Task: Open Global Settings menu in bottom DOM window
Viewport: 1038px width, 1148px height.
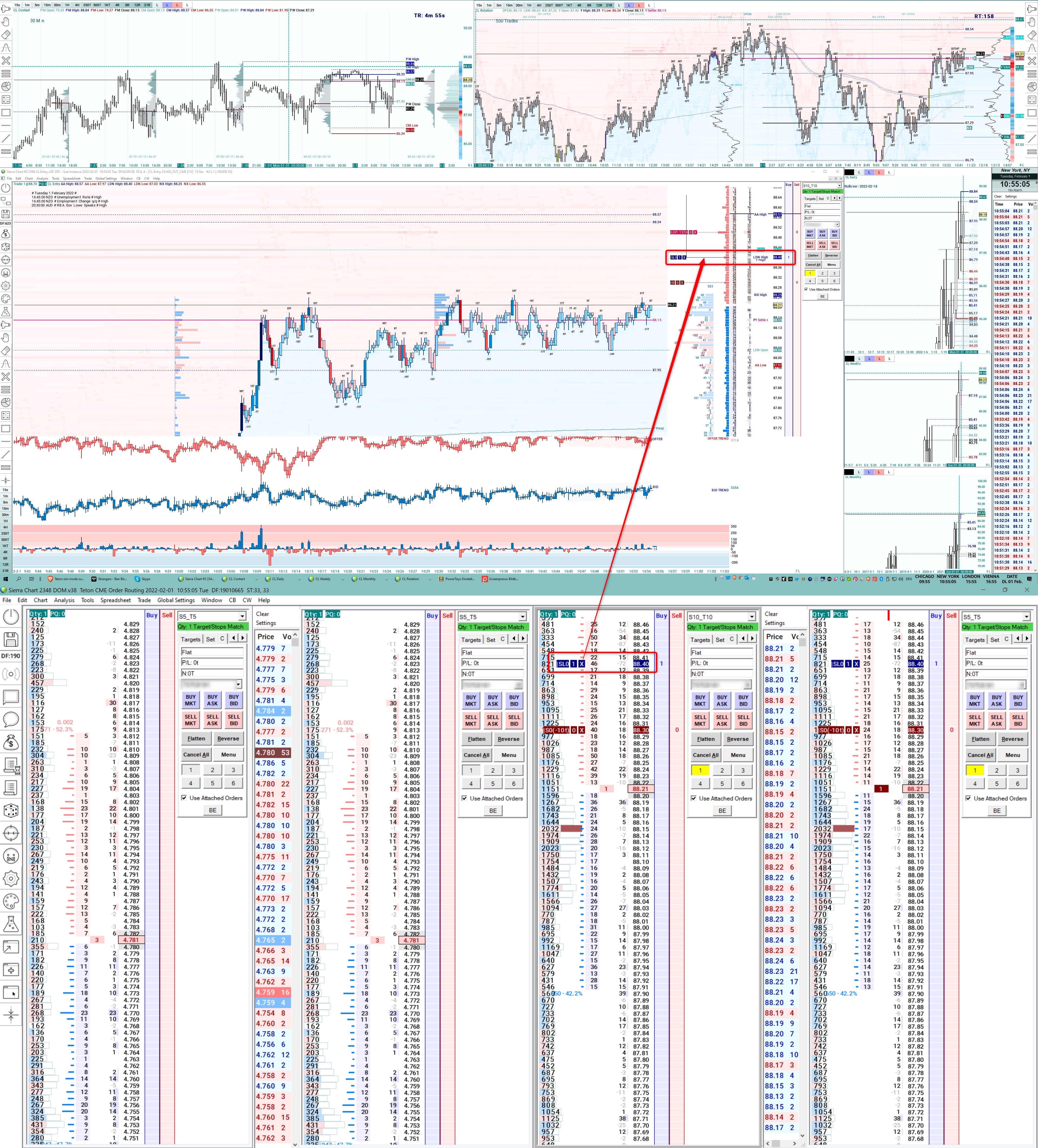Action: point(176,600)
